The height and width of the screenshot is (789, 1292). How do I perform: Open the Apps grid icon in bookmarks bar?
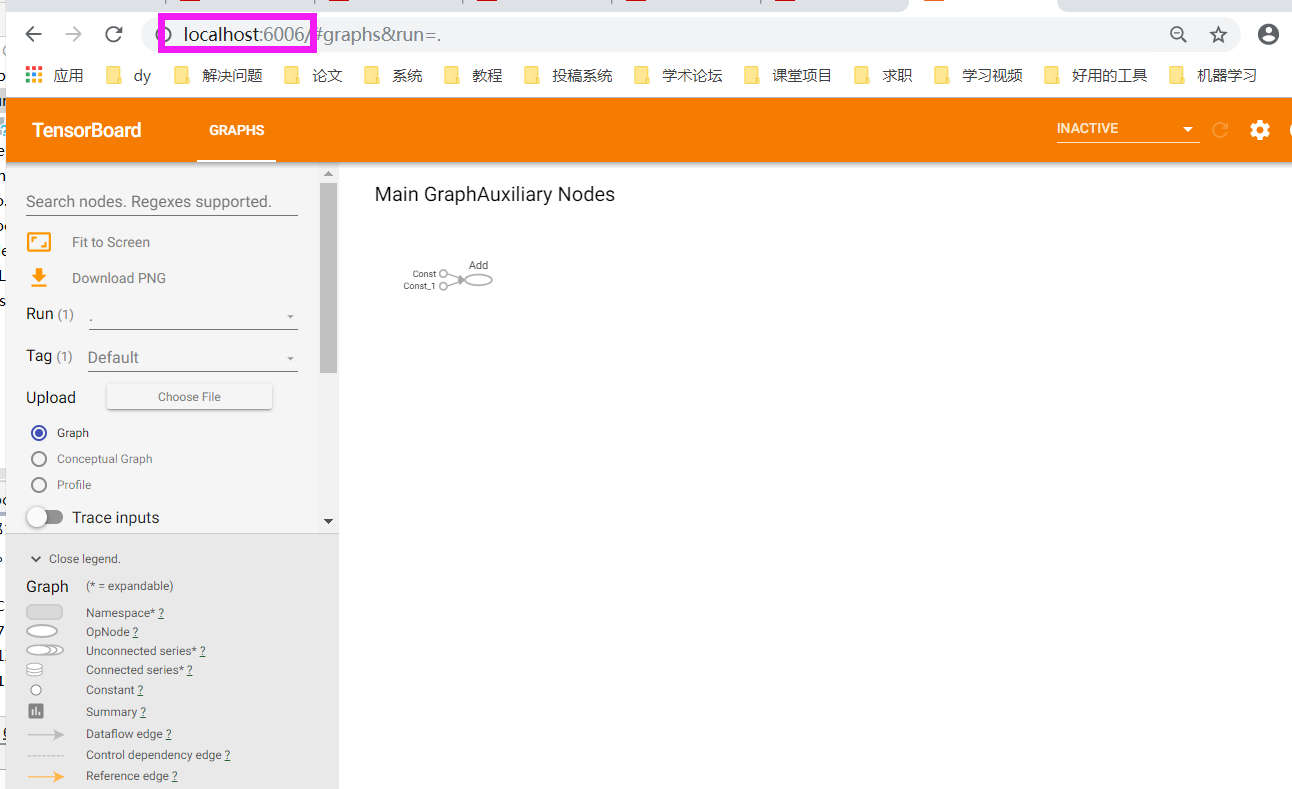(34, 75)
